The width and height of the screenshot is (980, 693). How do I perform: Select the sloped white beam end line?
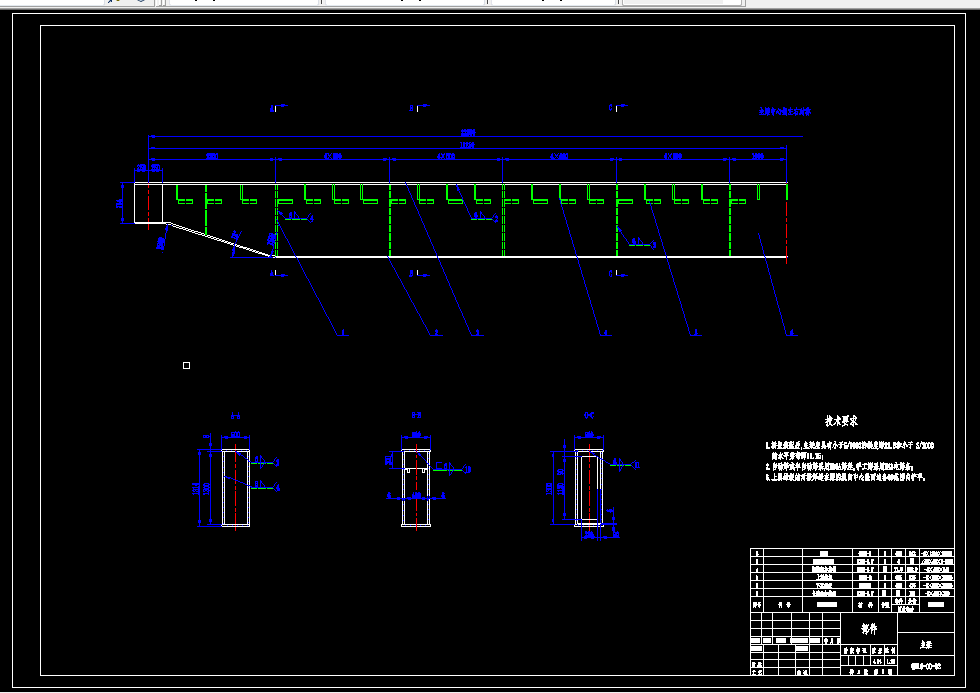pyautogui.click(x=220, y=239)
